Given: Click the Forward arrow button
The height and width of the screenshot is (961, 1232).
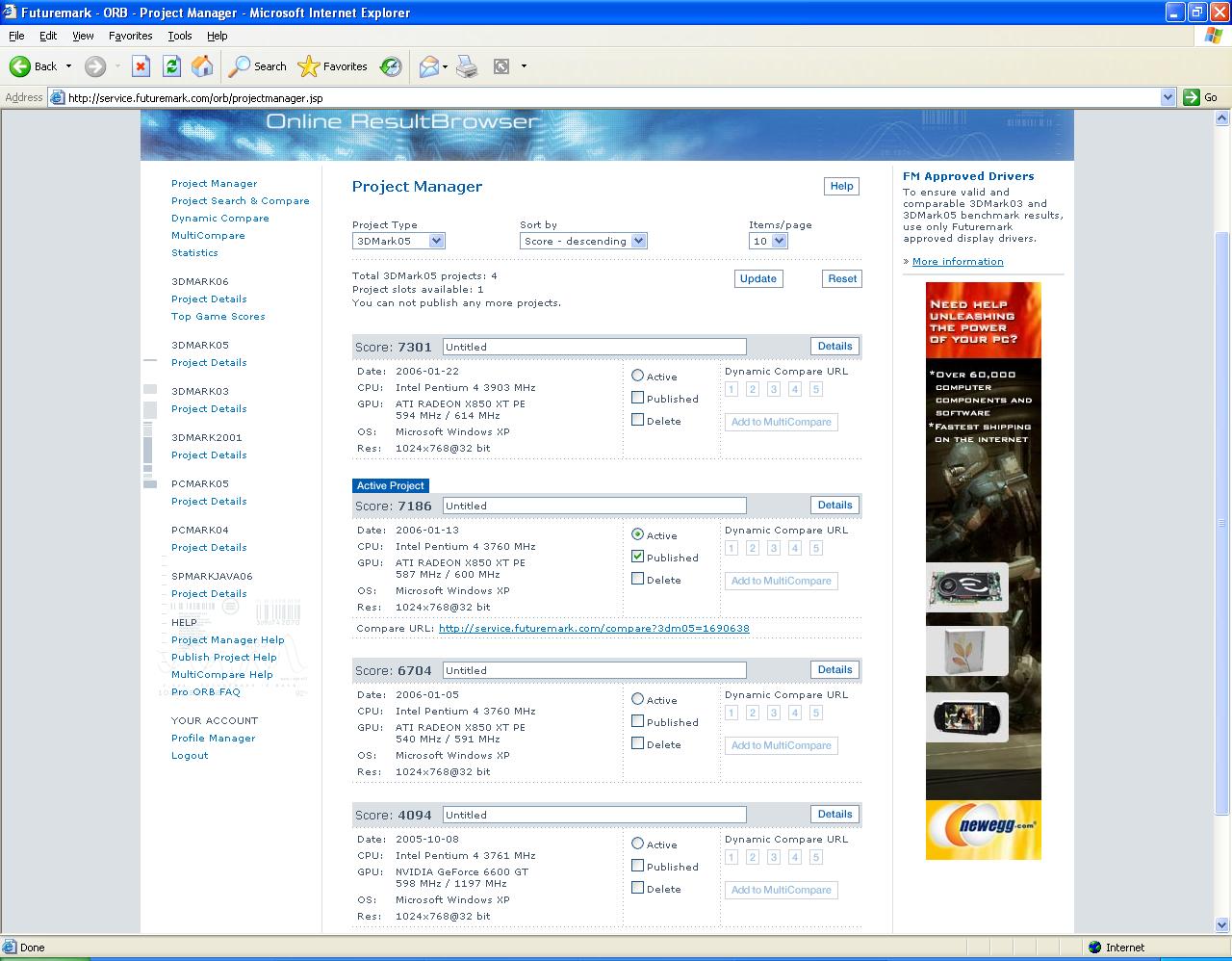Looking at the screenshot, I should click(94, 66).
